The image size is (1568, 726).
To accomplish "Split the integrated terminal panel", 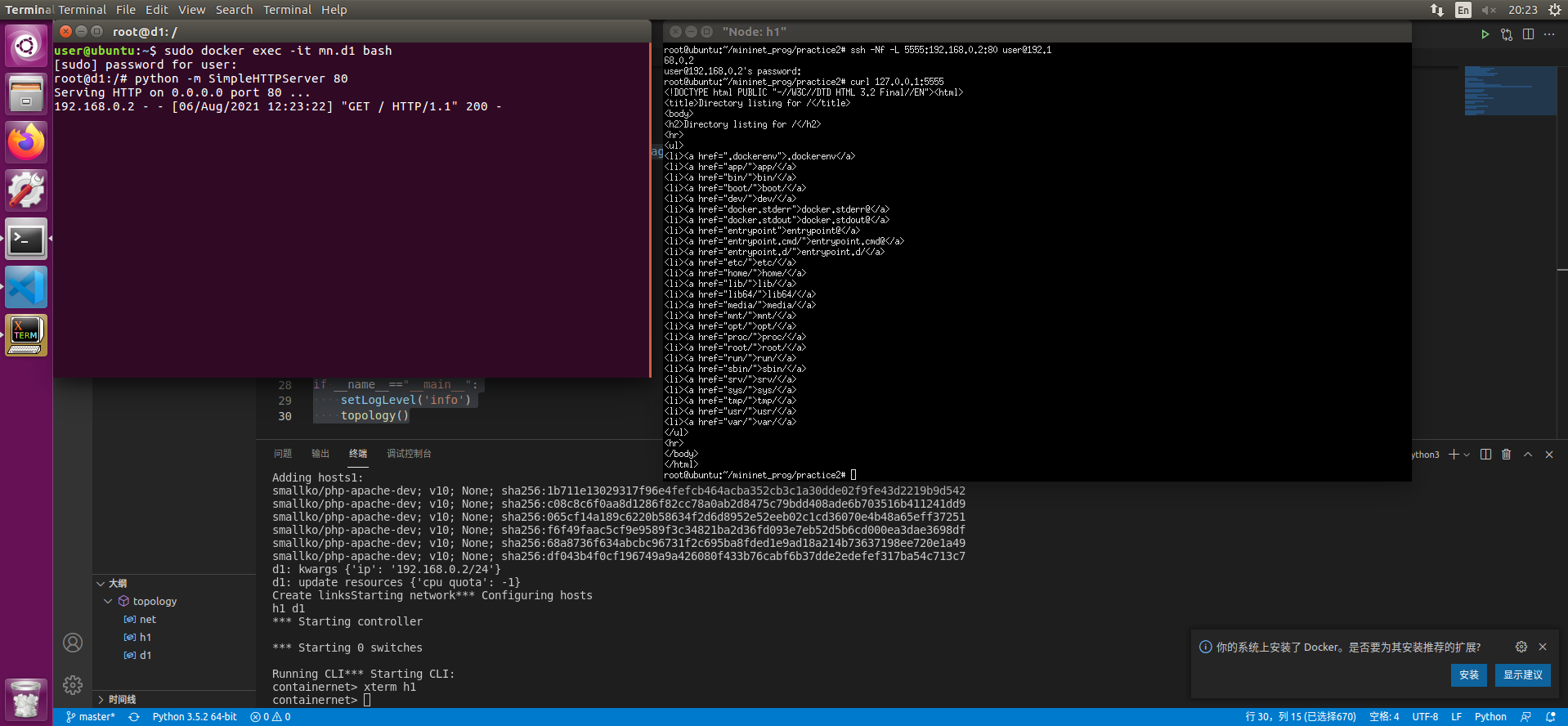I will (x=1485, y=455).
